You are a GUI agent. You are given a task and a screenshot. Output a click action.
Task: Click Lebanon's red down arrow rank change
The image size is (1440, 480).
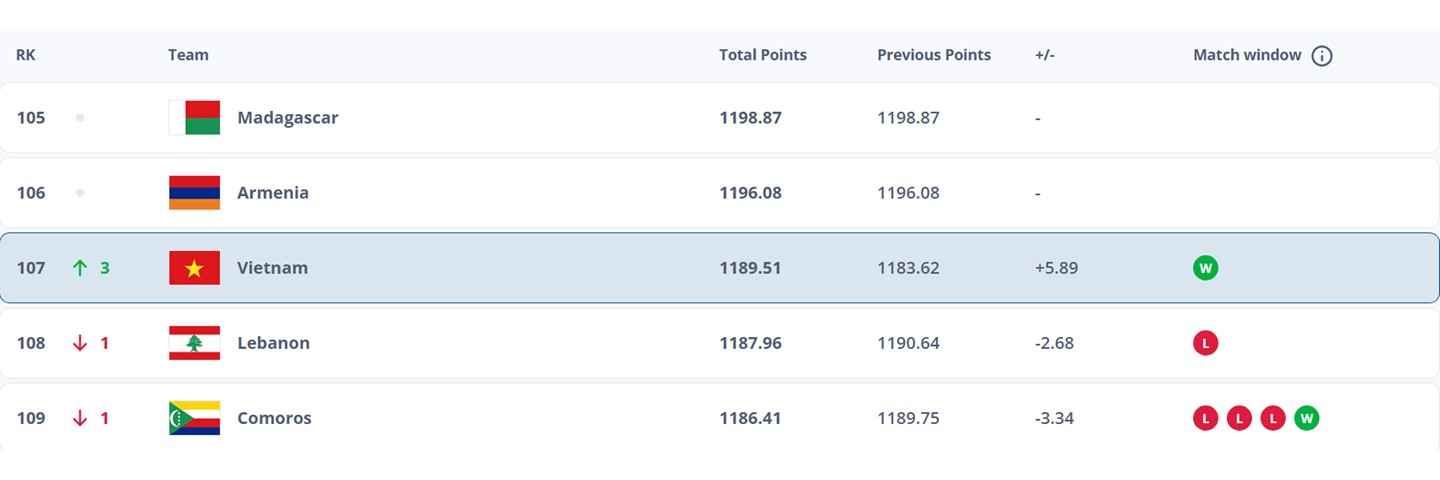click(80, 343)
